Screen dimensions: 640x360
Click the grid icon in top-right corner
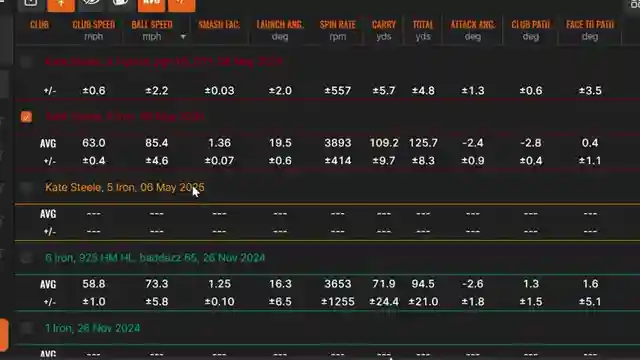coord(635,4)
